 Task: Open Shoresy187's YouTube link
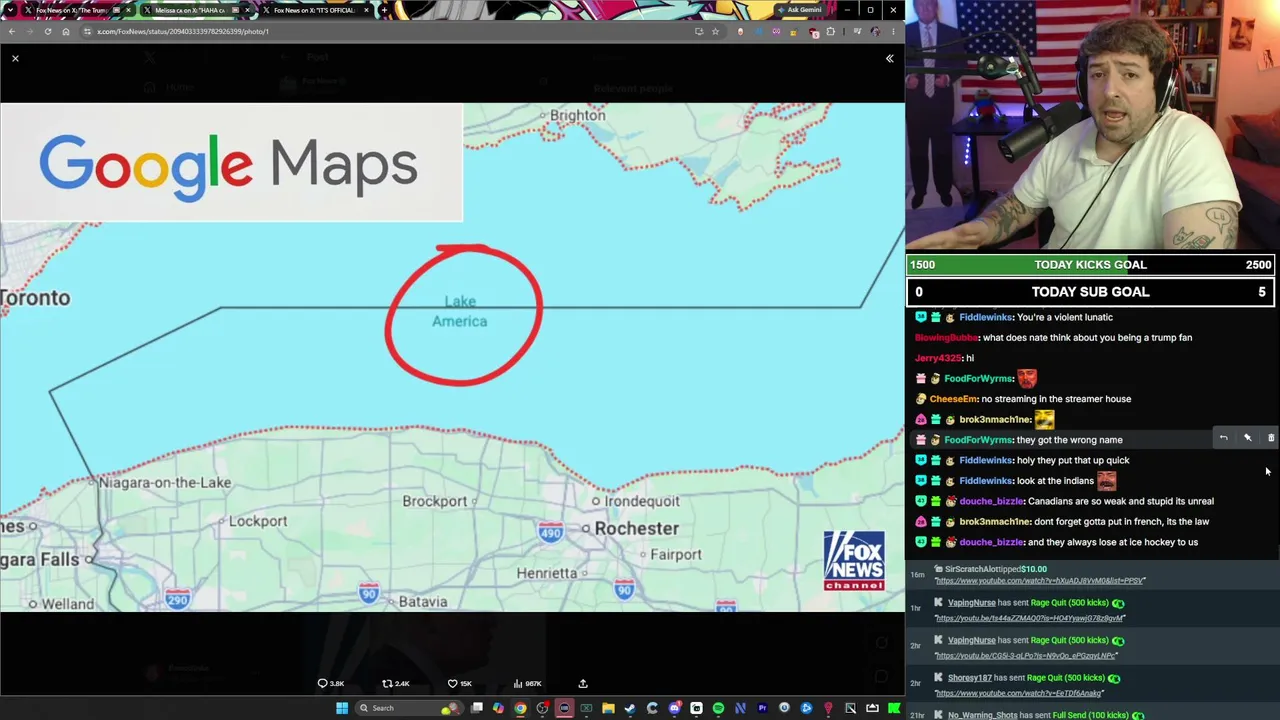pos(1019,693)
